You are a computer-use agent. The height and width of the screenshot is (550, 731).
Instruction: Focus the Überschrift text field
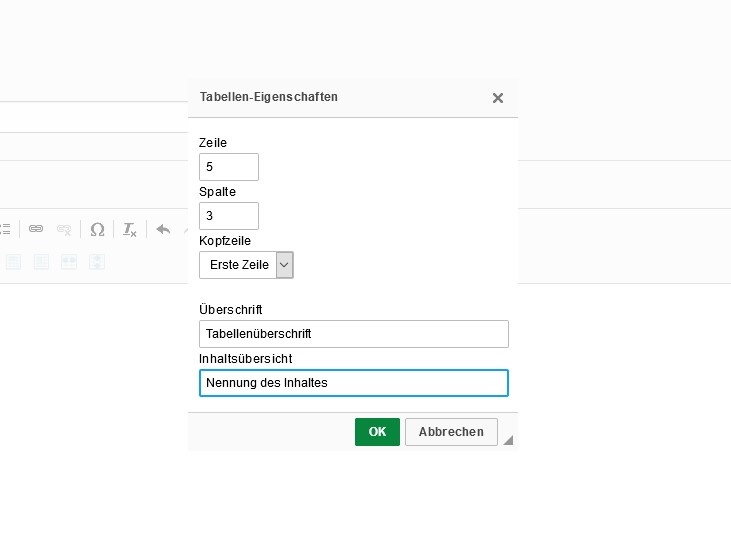tap(354, 334)
